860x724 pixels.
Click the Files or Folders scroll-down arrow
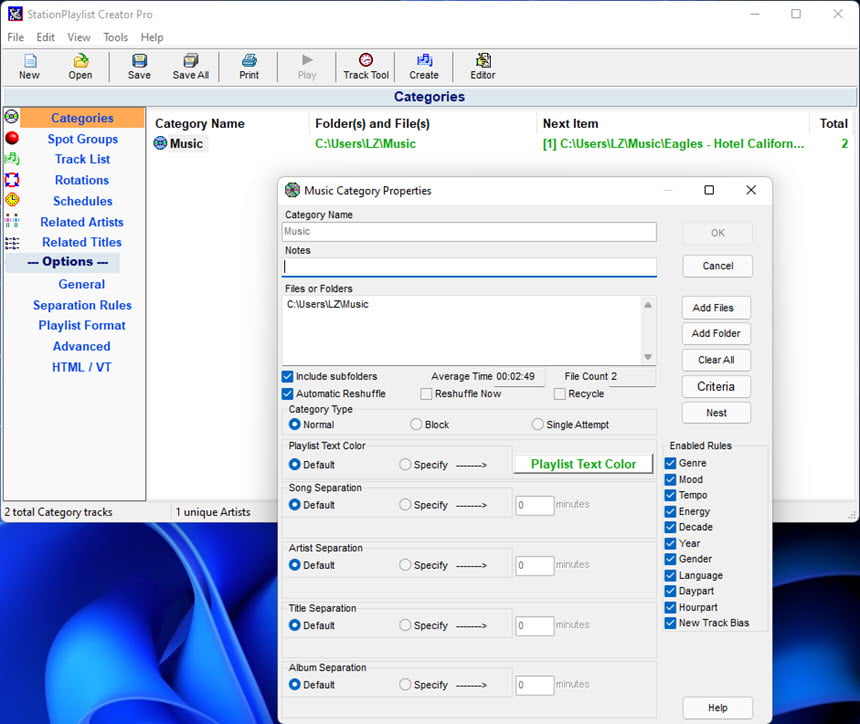[x=648, y=357]
